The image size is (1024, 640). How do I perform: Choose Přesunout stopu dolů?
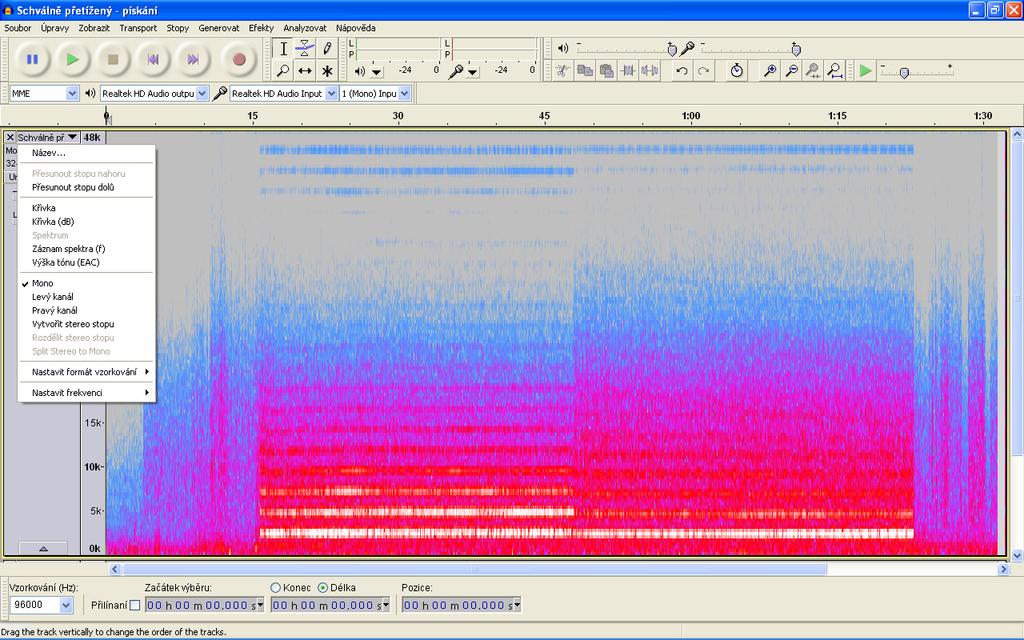[87, 187]
